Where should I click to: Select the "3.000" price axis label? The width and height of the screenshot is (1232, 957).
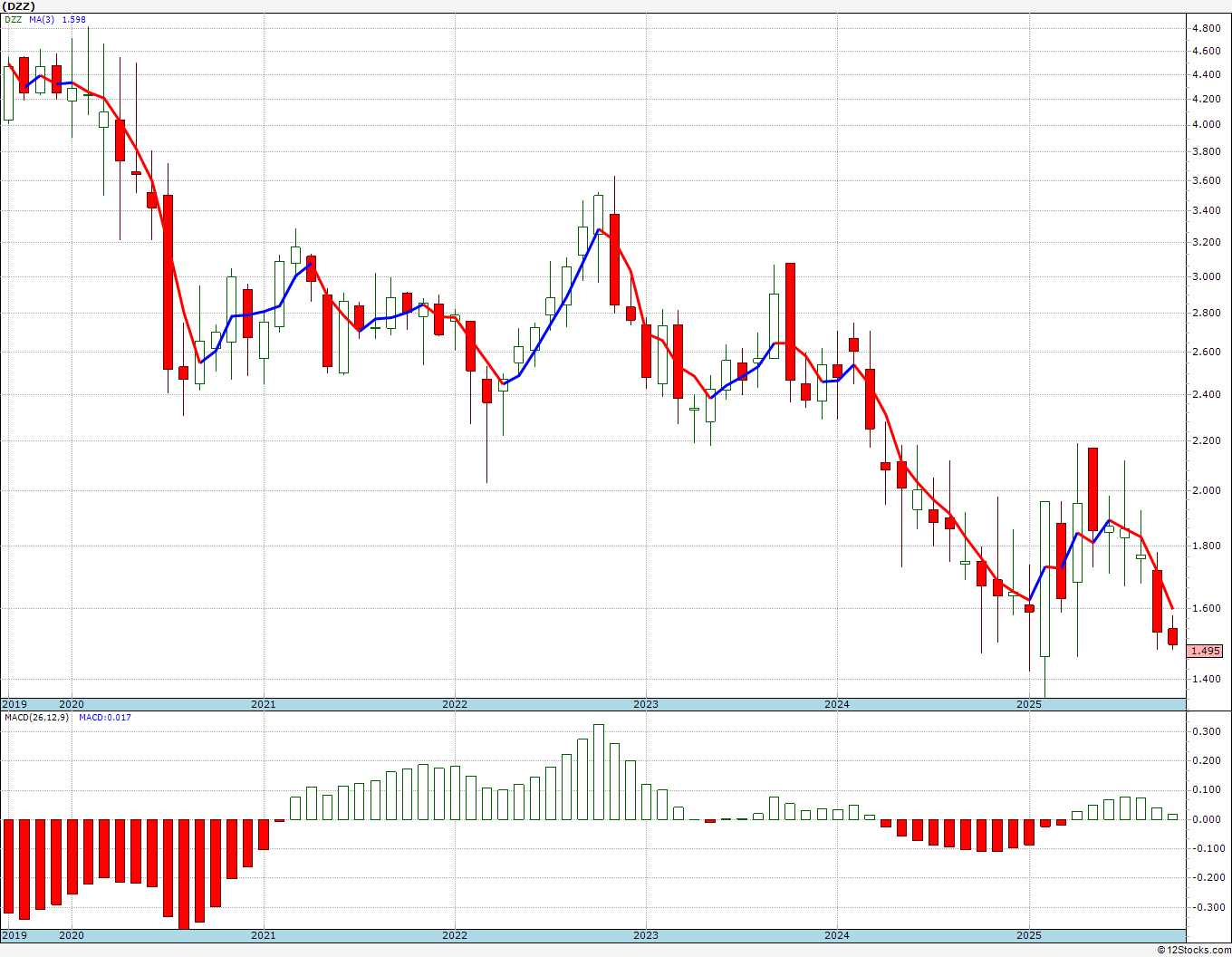[x=1206, y=276]
